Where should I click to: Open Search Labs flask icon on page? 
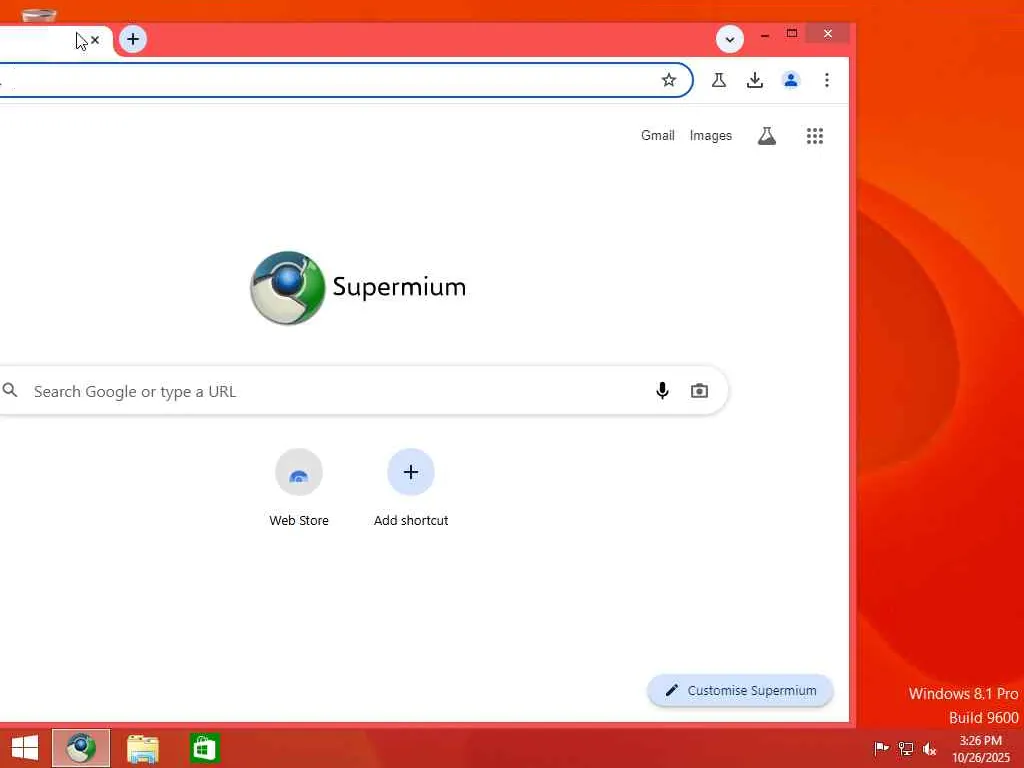click(767, 136)
